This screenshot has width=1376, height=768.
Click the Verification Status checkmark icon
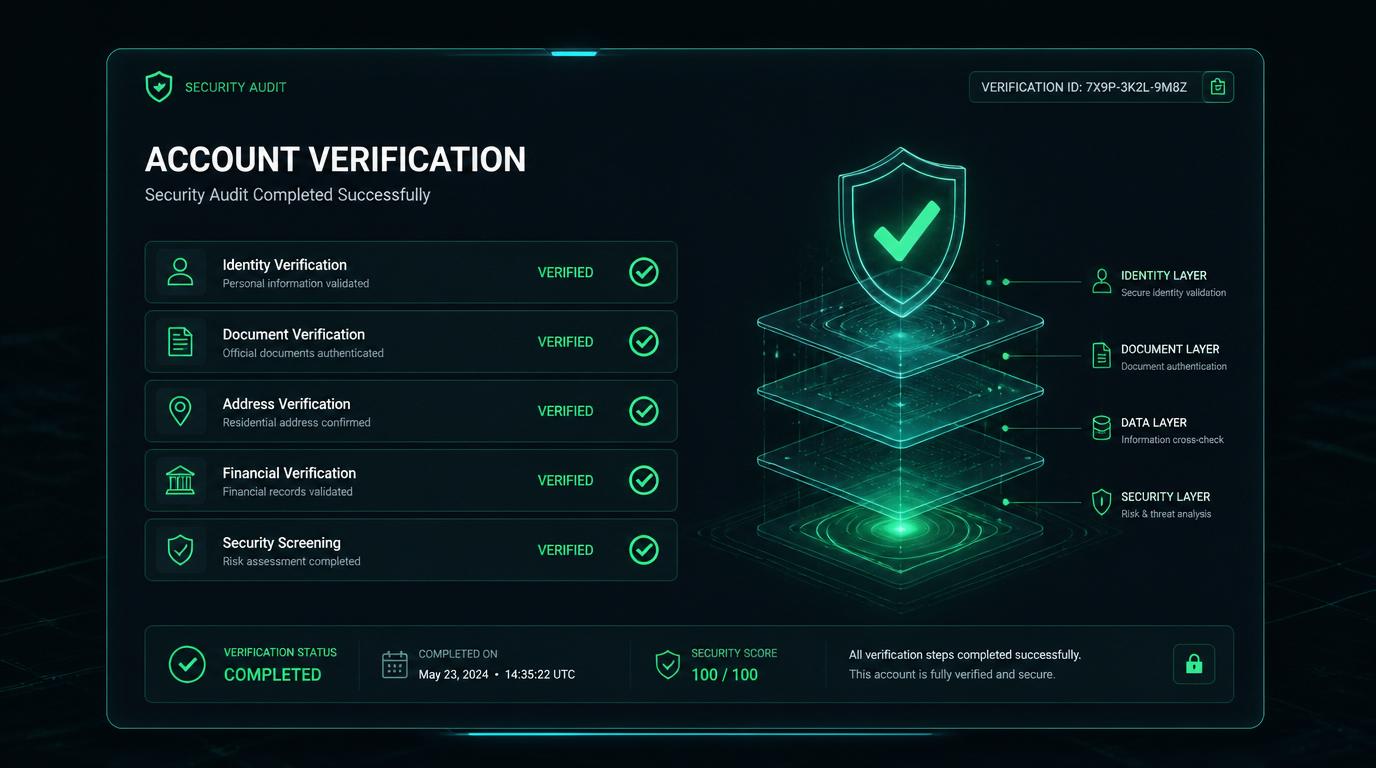click(x=187, y=664)
